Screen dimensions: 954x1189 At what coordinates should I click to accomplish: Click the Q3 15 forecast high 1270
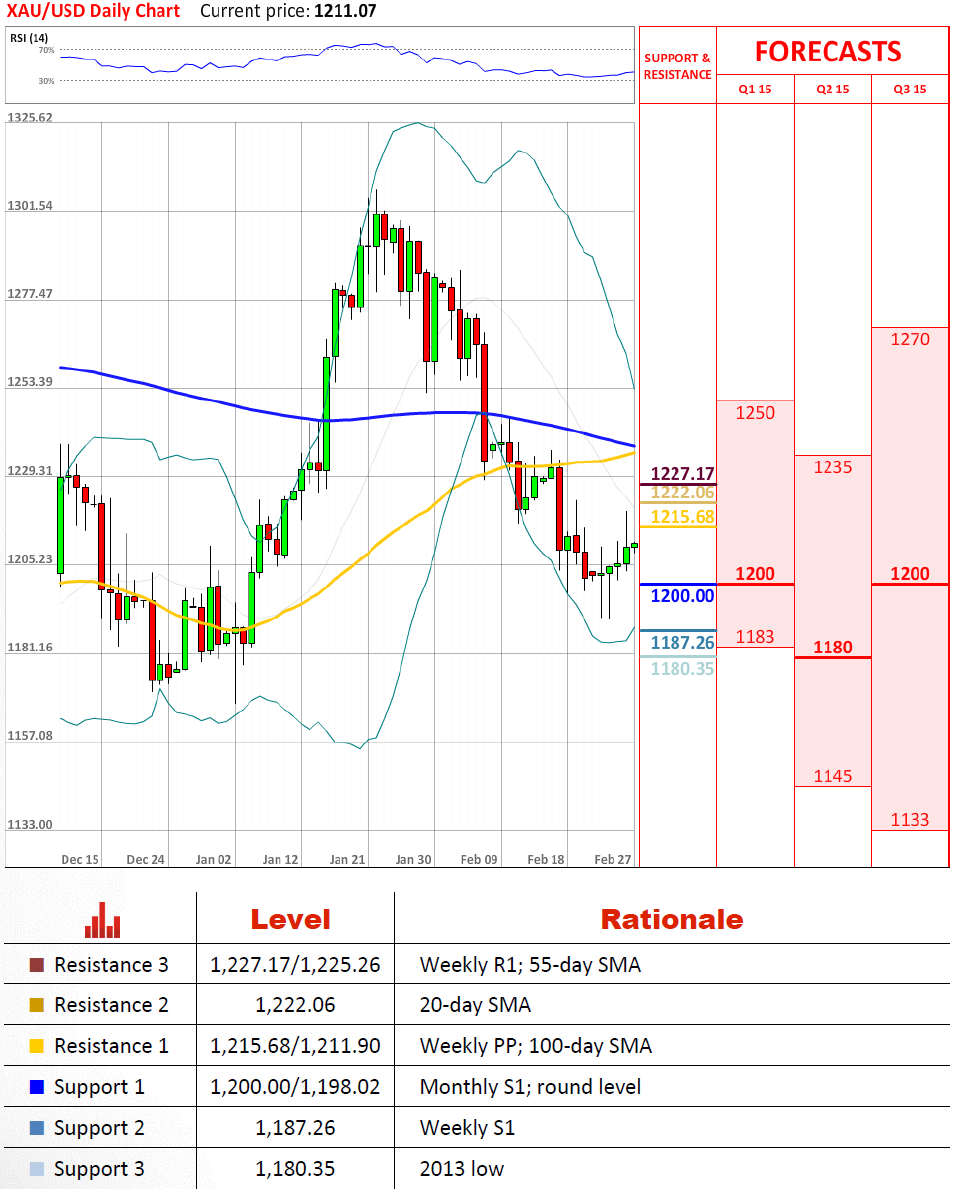pos(910,339)
